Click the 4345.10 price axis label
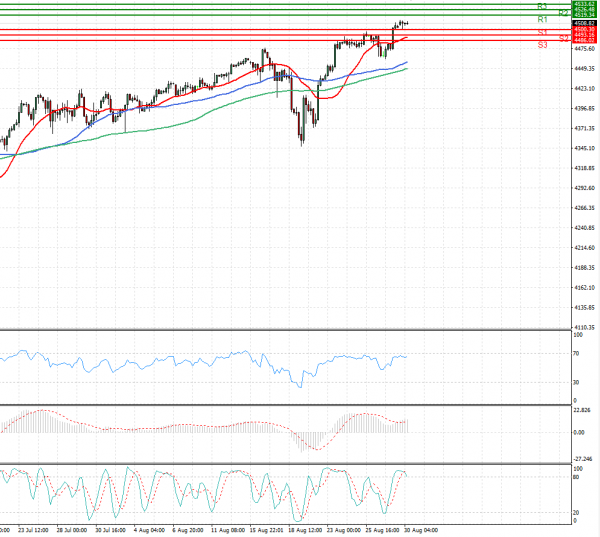Image resolution: width=600 pixels, height=537 pixels. pos(584,148)
